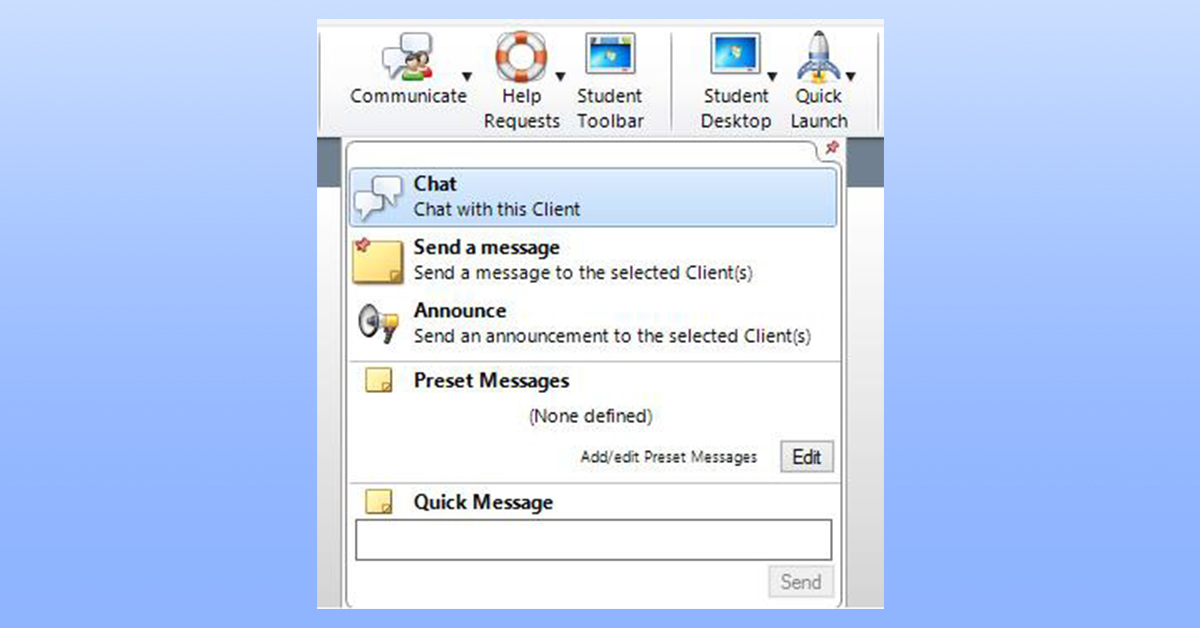The image size is (1200, 628).
Task: Click the Student Desktop monitor icon
Action: (x=735, y=57)
